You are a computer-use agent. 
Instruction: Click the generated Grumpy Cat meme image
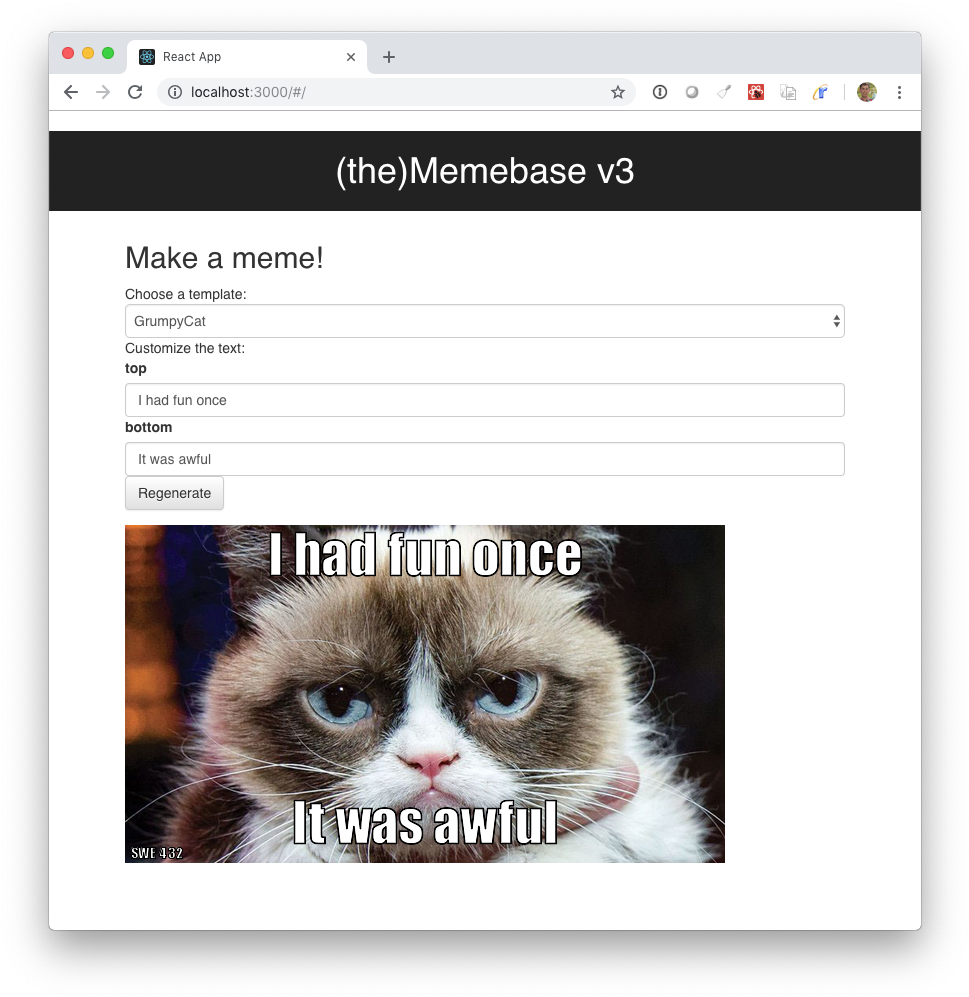click(x=425, y=694)
